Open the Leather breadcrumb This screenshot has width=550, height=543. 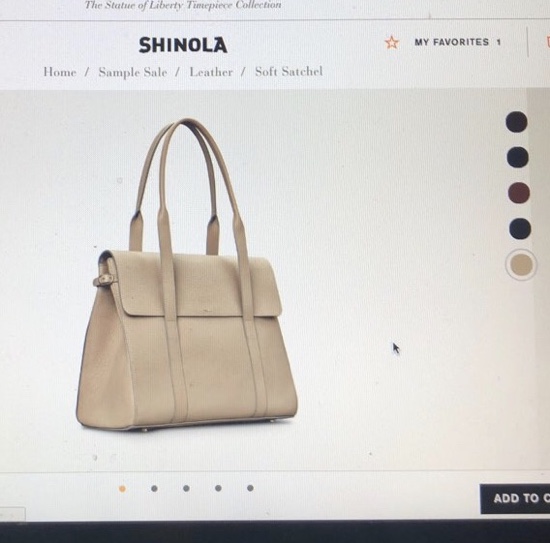pyautogui.click(x=211, y=72)
